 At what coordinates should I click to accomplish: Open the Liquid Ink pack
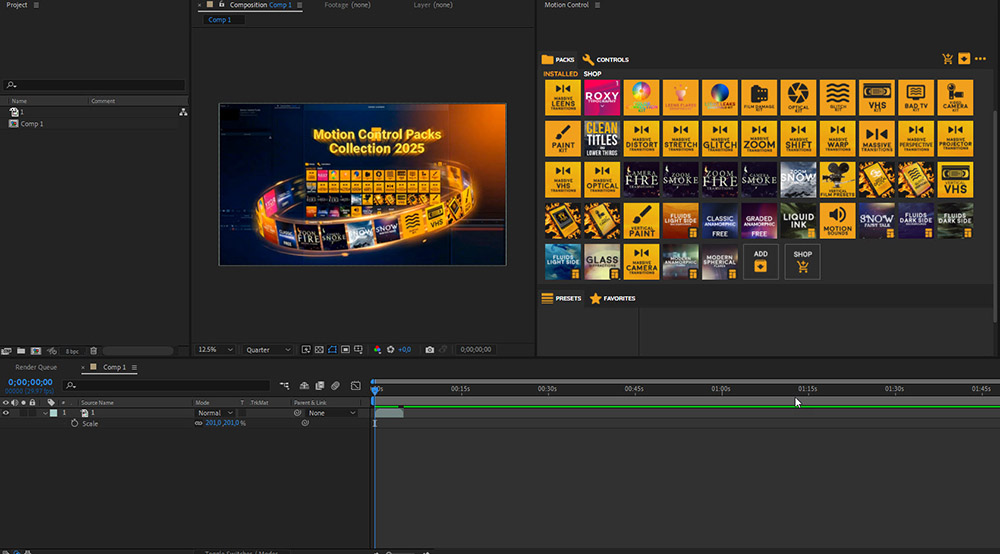tap(798, 220)
